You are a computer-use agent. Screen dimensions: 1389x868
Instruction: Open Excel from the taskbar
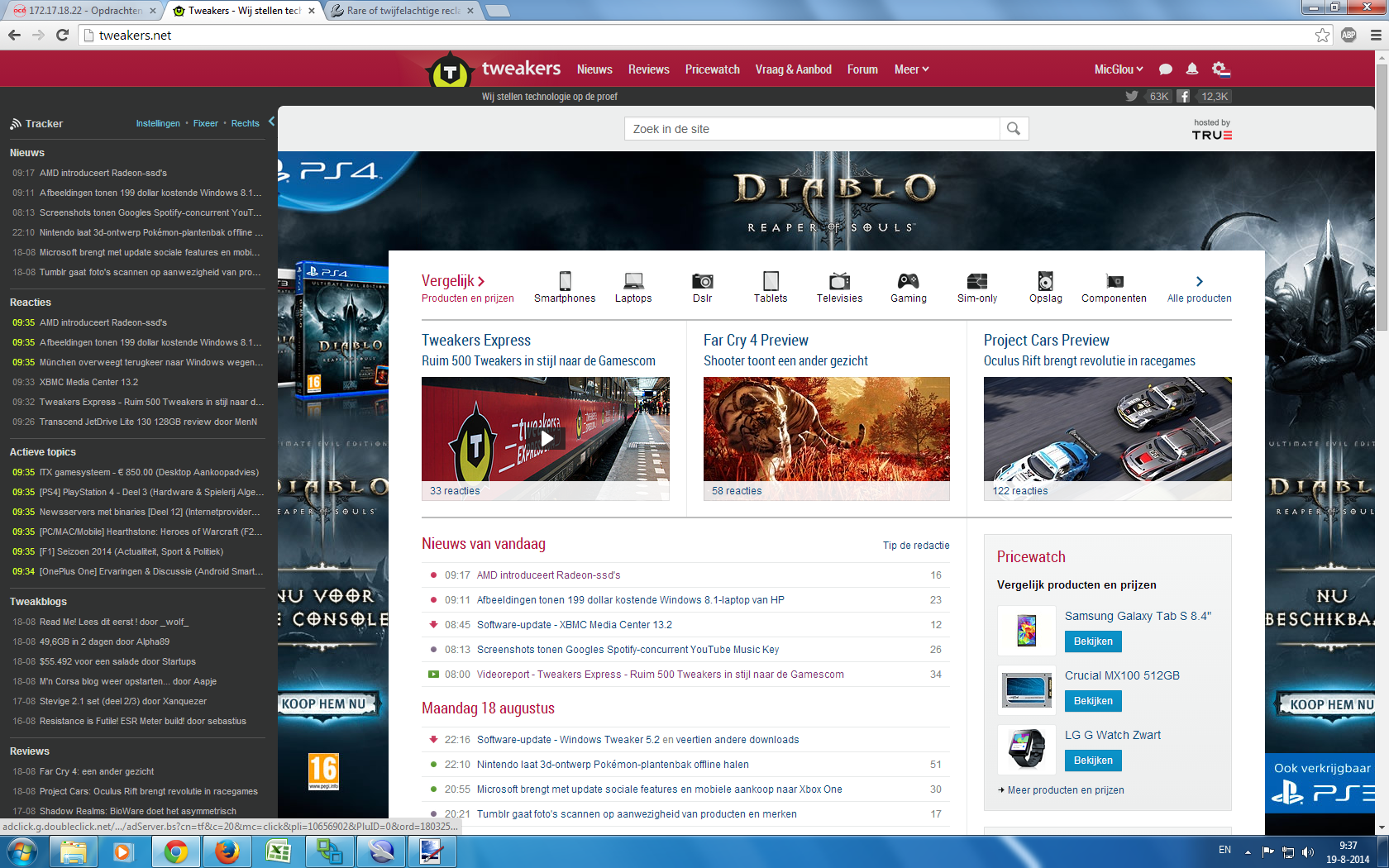278,851
